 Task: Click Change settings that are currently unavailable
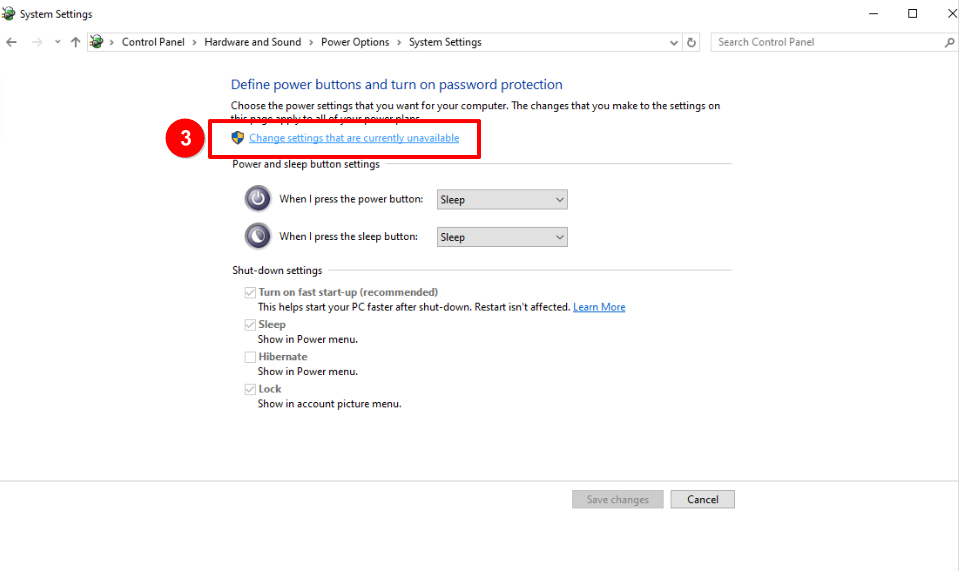tap(354, 138)
